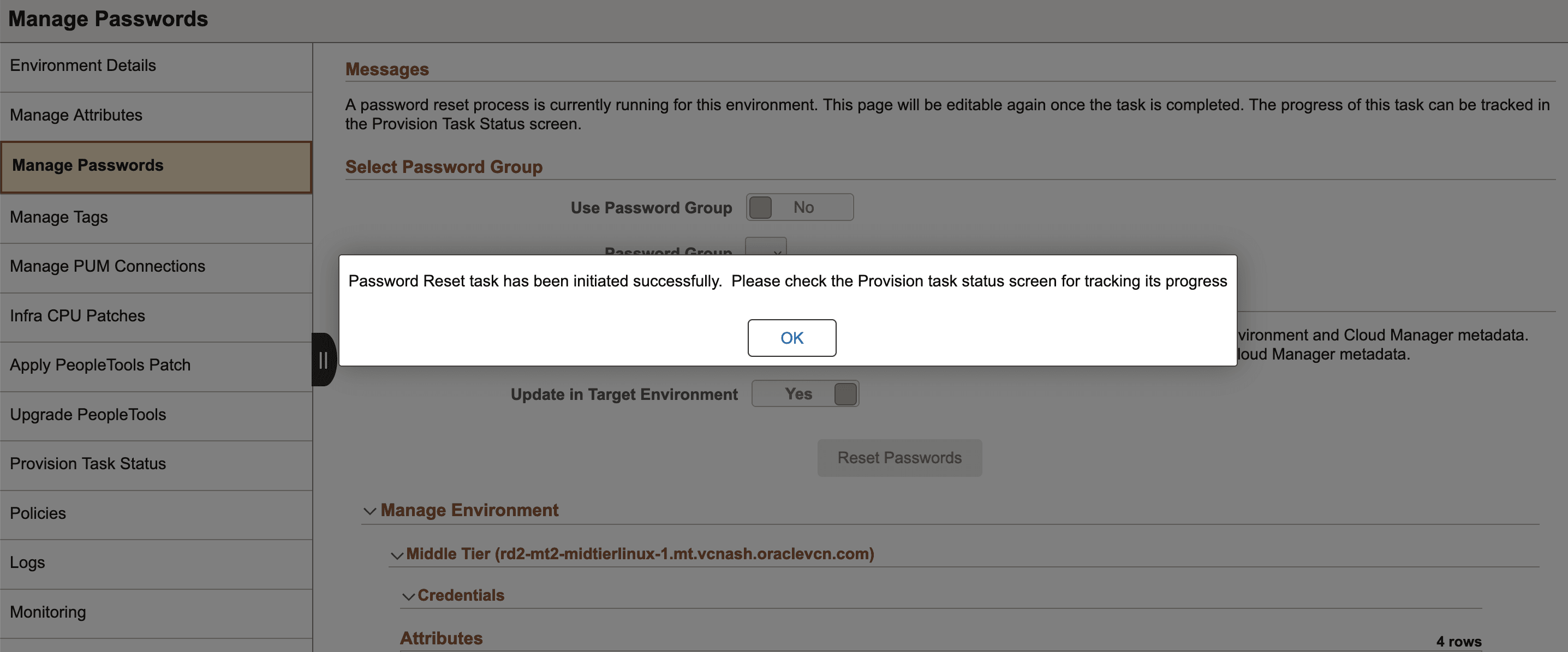Check the Provision Task Status screen
This screenshot has height=652, width=1568.
click(88, 464)
